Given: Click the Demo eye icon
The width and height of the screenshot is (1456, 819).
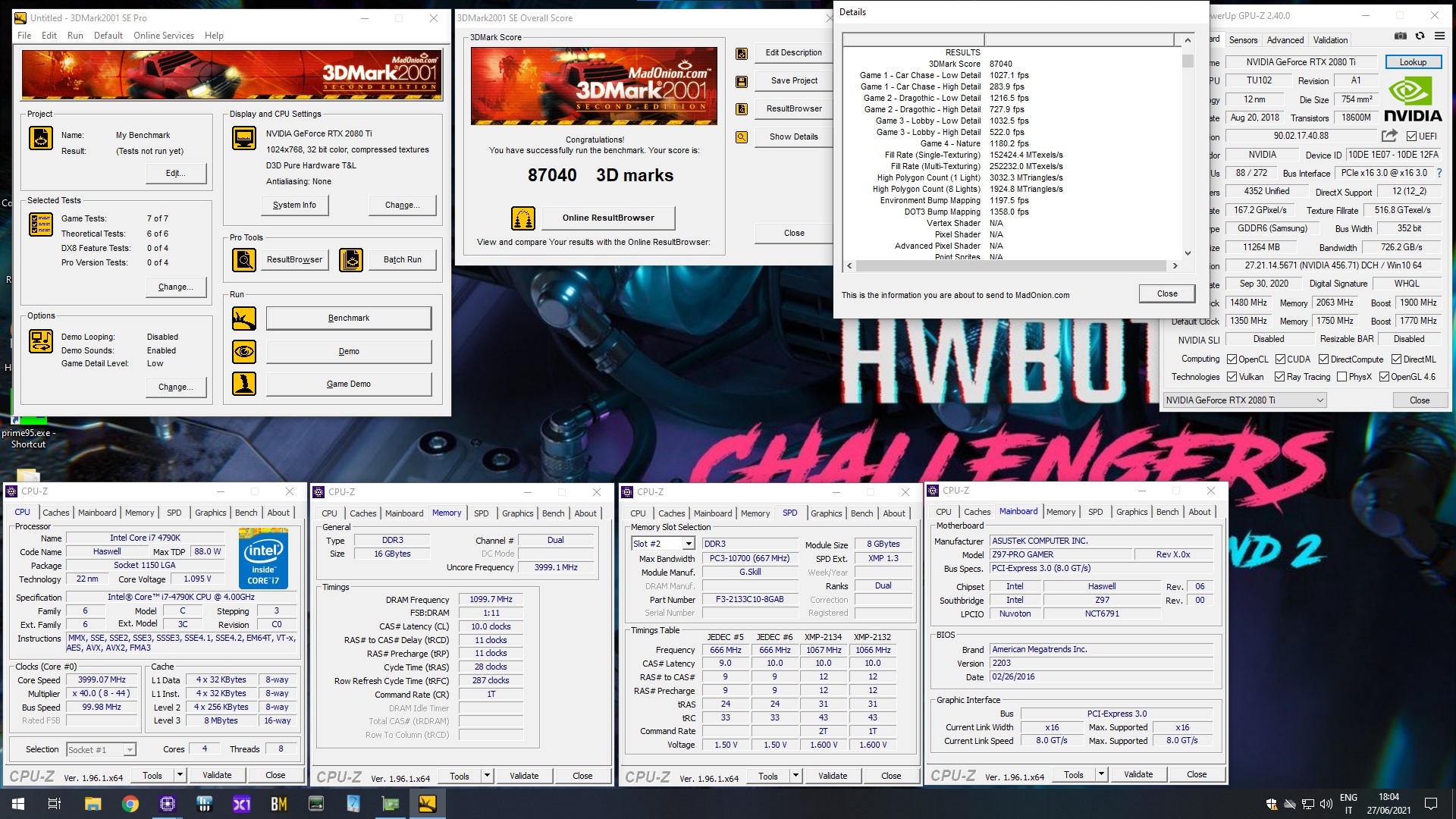Looking at the screenshot, I should point(244,352).
